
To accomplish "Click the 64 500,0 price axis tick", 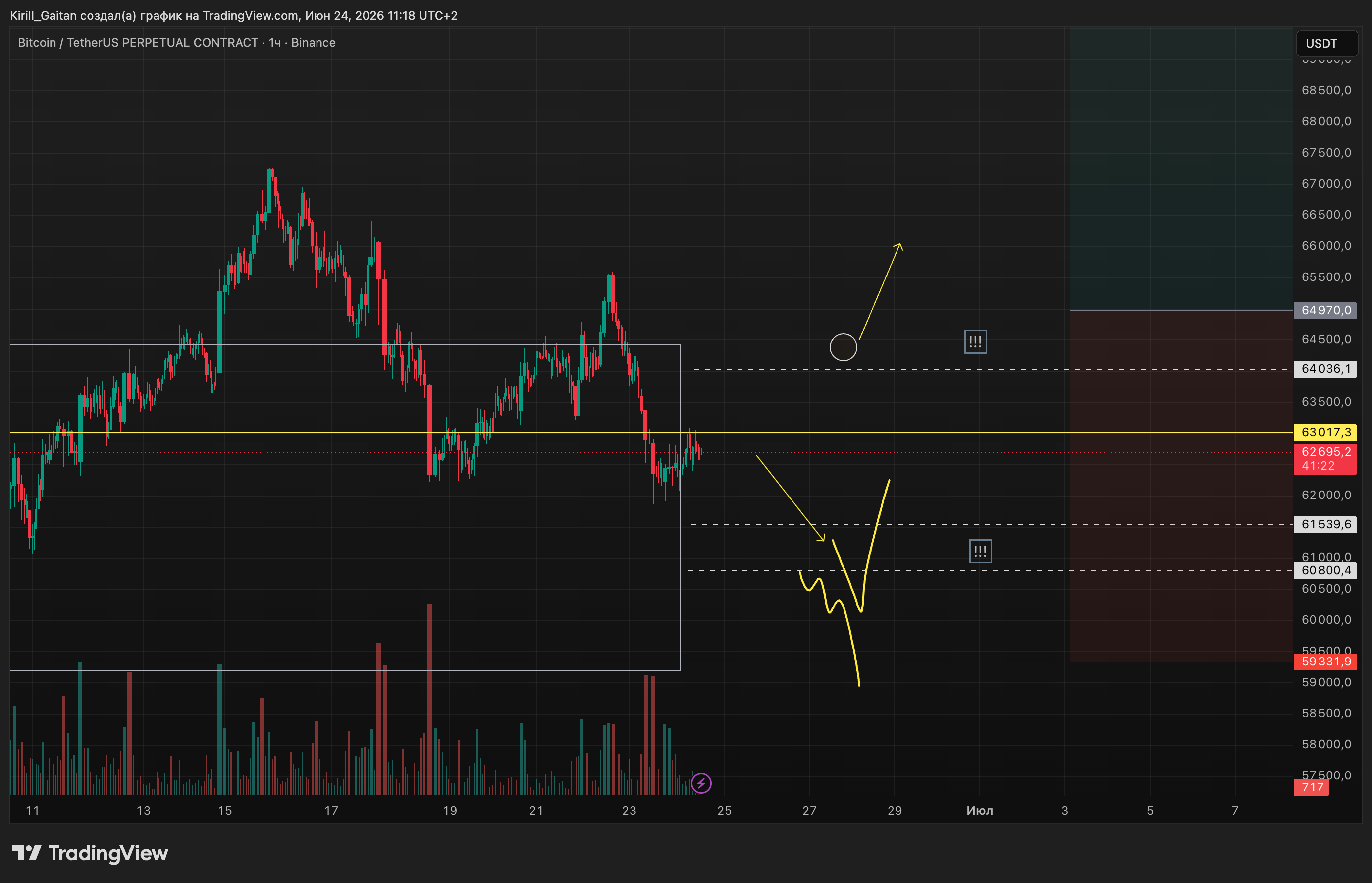I will 1326,339.
